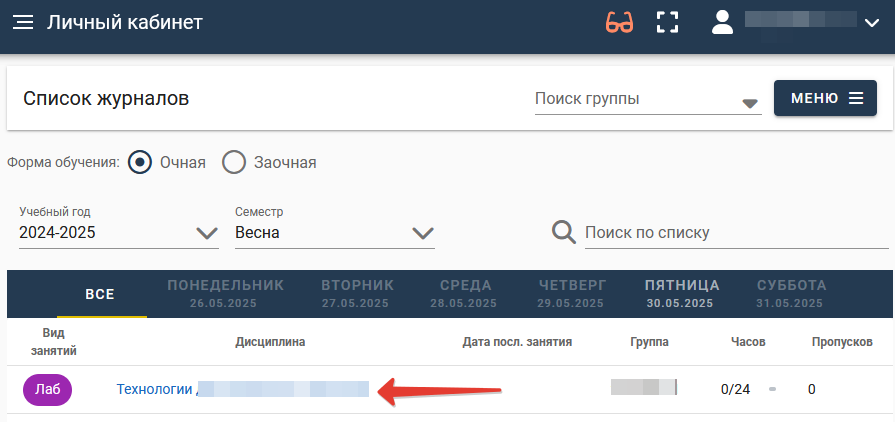Open the Технологии discipline link

coord(243,389)
